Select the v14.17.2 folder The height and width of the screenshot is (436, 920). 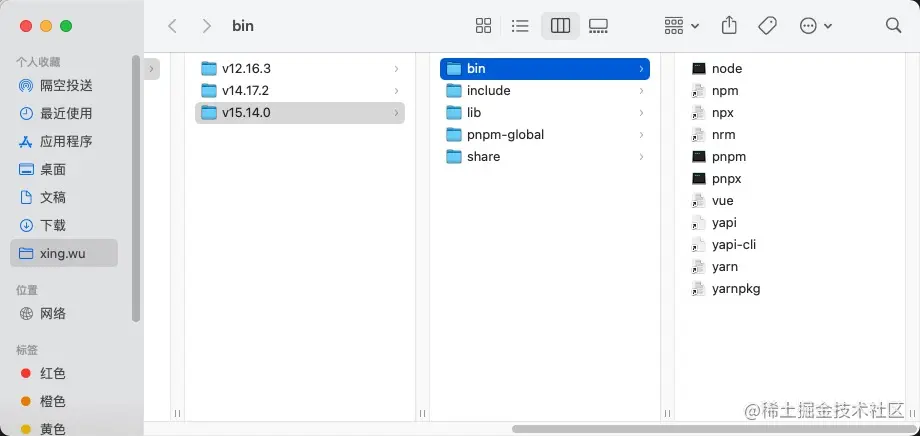click(245, 91)
